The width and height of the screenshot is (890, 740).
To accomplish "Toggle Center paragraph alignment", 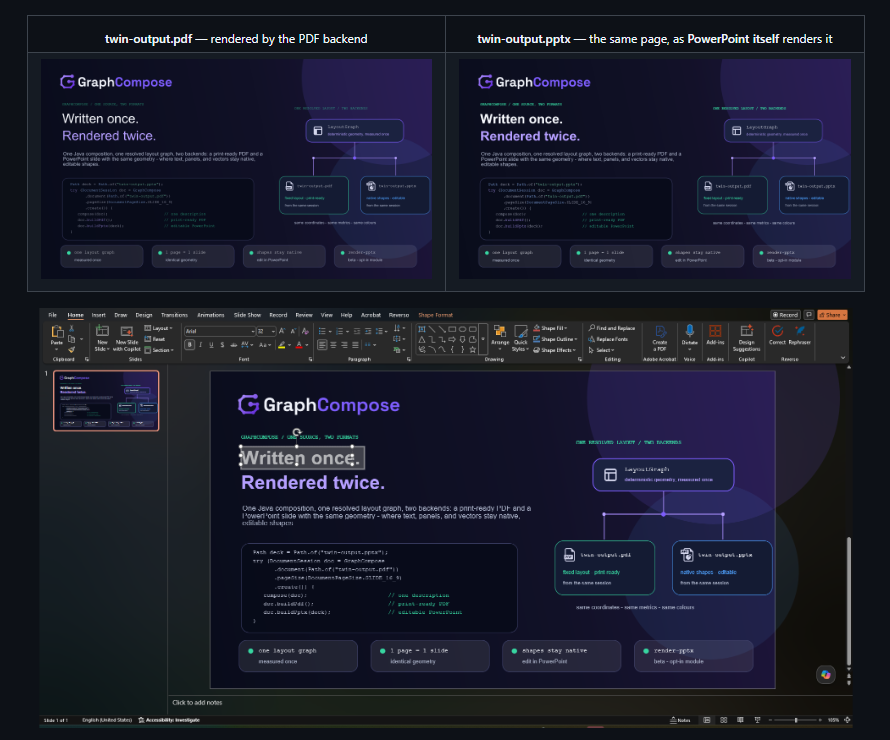I will click(333, 344).
